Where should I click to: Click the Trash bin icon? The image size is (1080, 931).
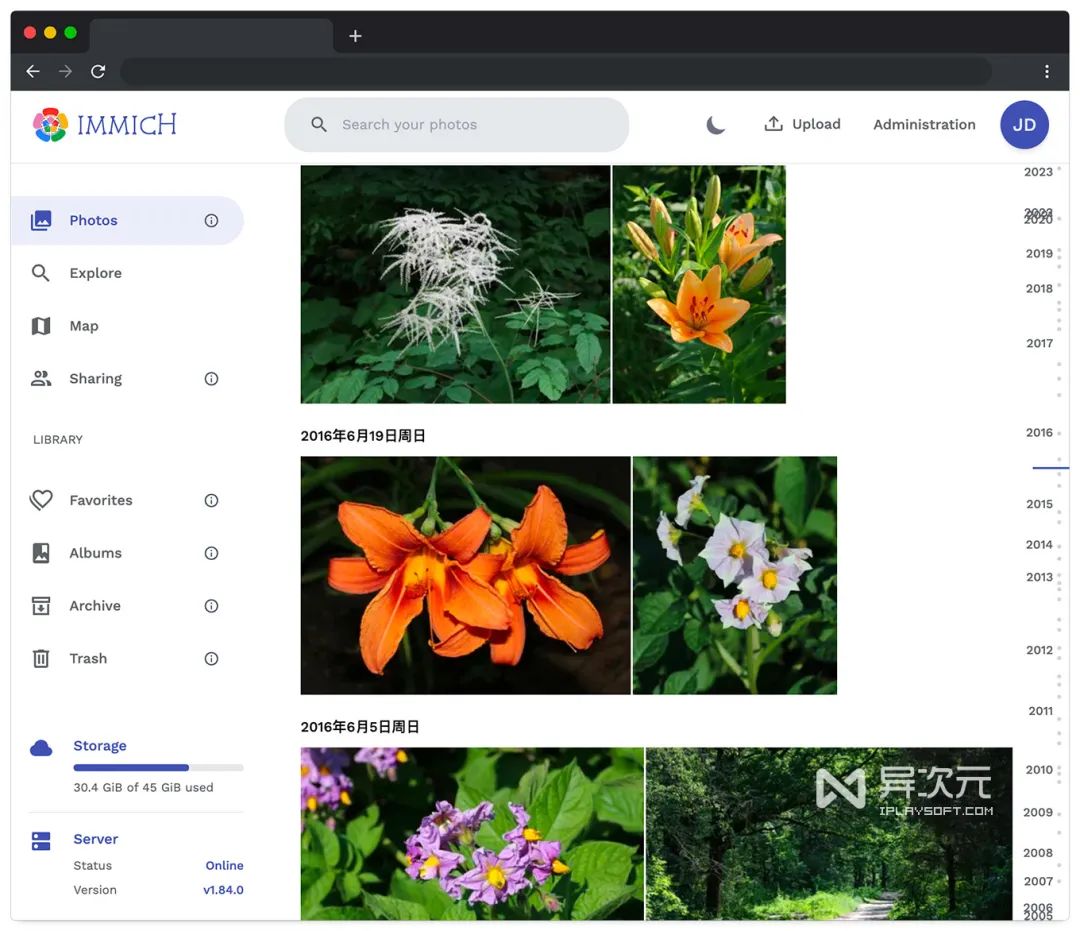[41, 659]
